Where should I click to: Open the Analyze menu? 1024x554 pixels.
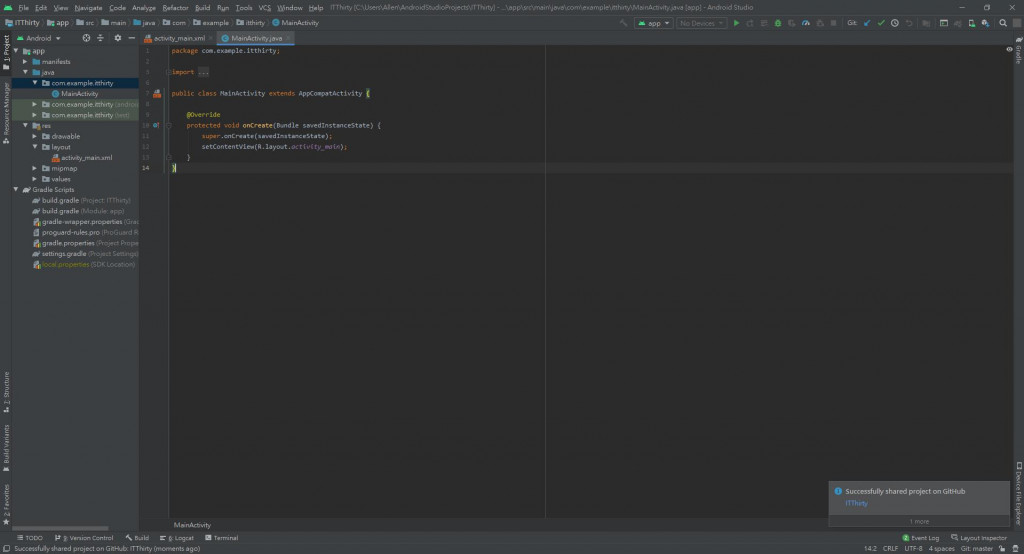click(x=144, y=8)
